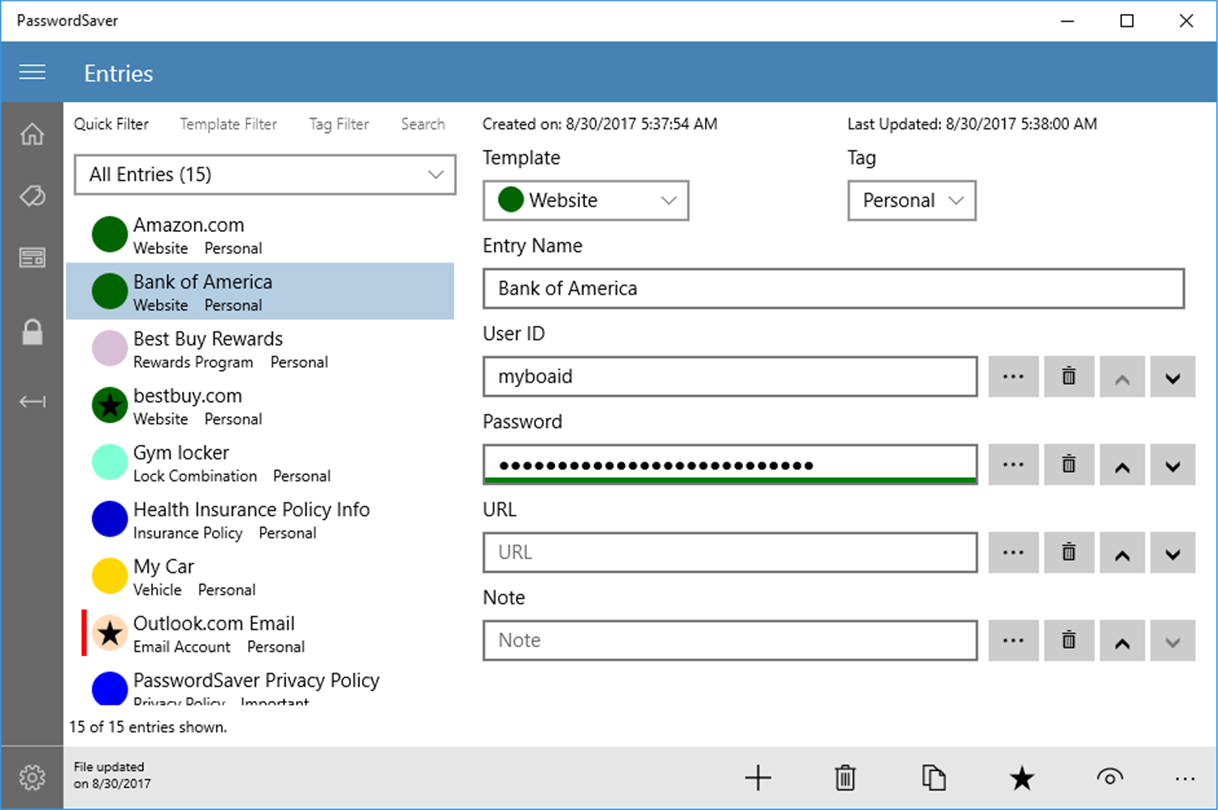The width and height of the screenshot is (1218, 810).
Task: Expand the All Entries filter dropdown
Action: point(265,175)
